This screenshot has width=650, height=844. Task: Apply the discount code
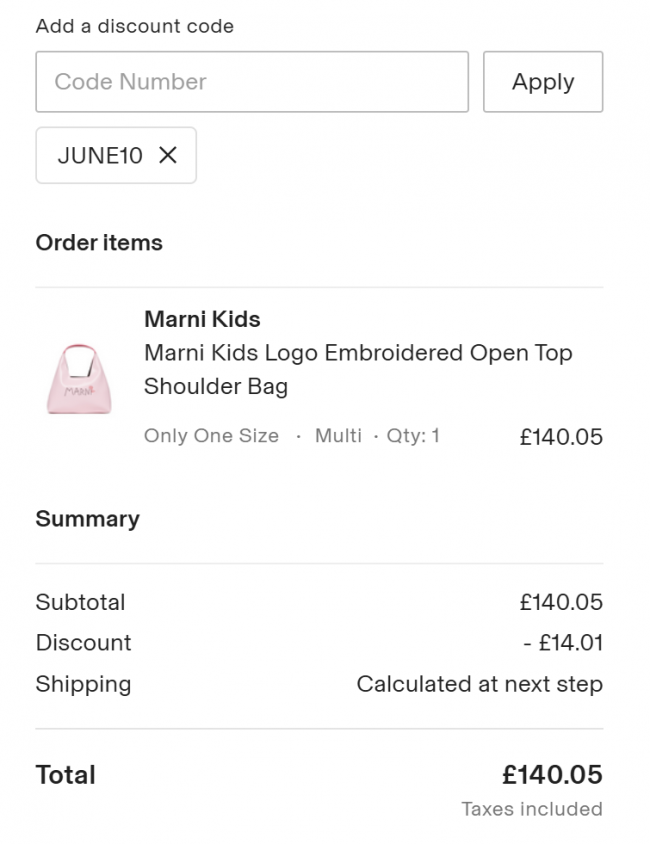click(x=543, y=82)
